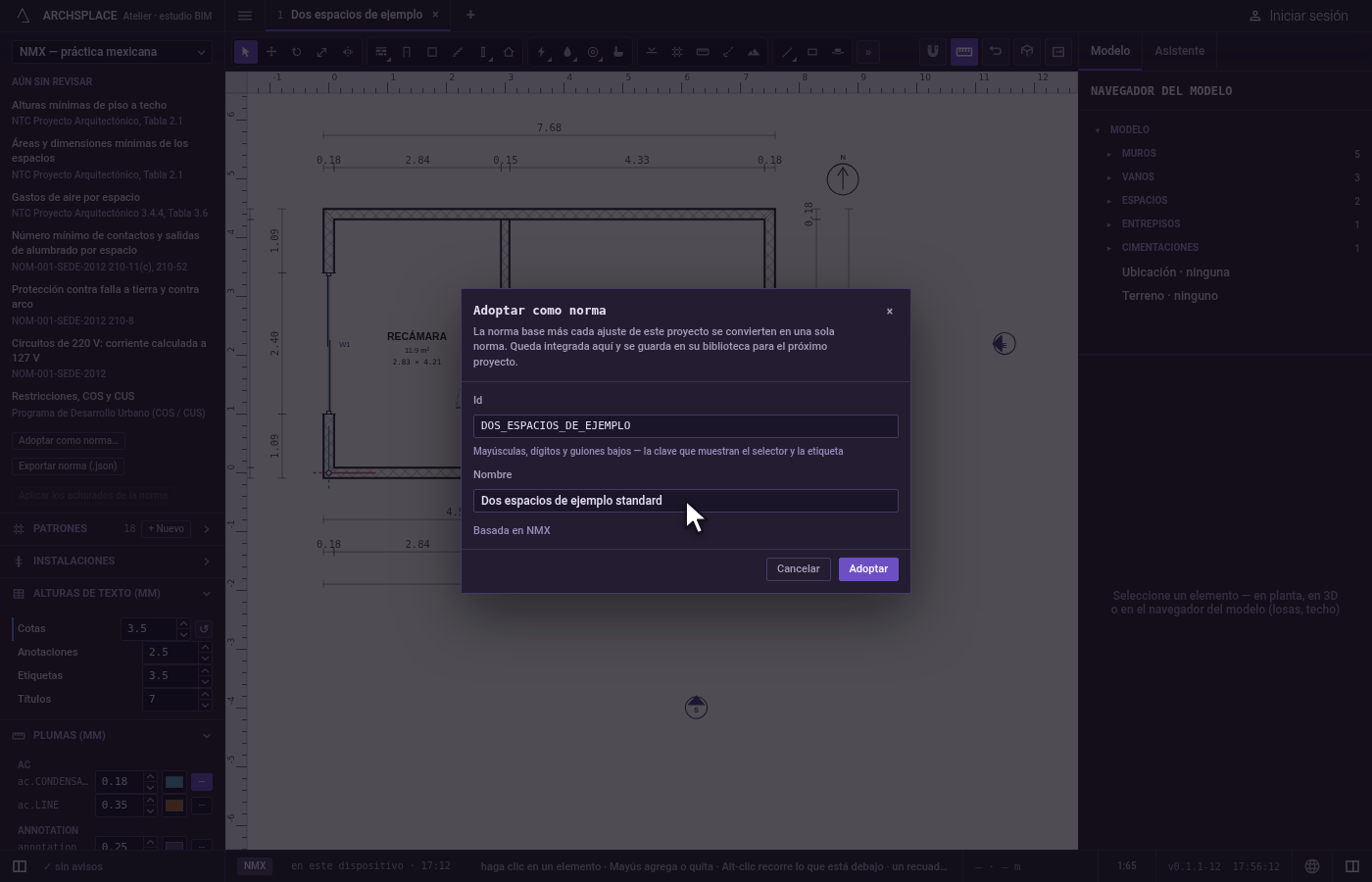This screenshot has width=1372, height=882.
Task: Select the arrow pointer tool in the toolbar
Action: [x=246, y=52]
